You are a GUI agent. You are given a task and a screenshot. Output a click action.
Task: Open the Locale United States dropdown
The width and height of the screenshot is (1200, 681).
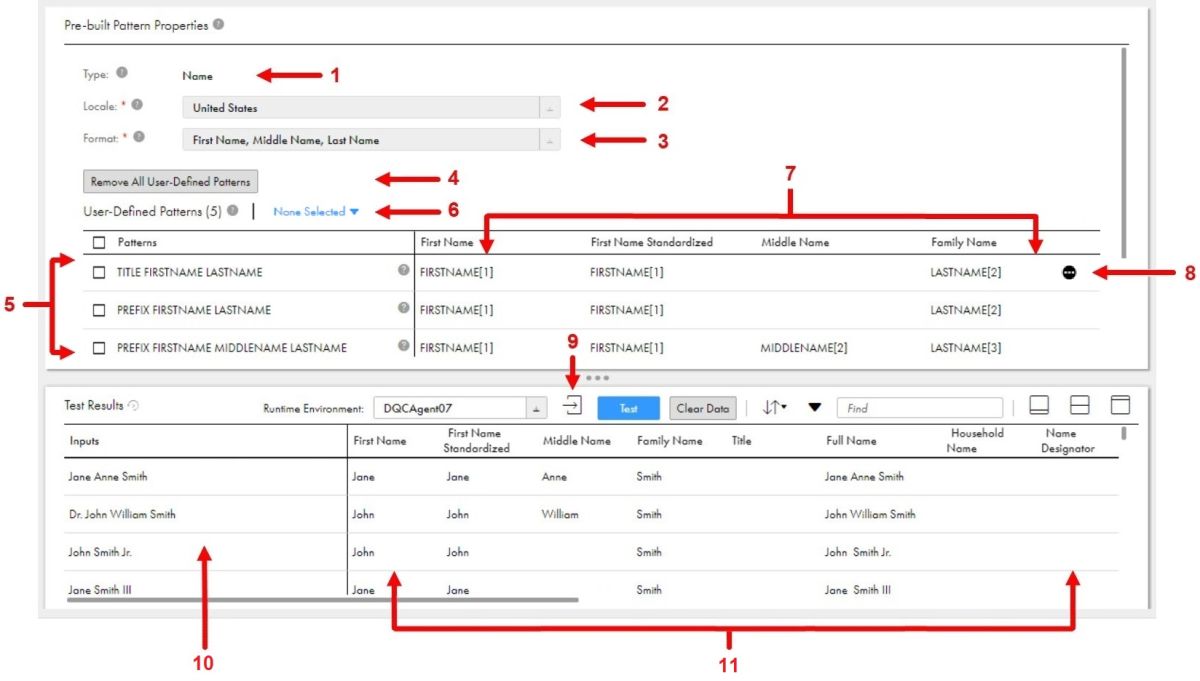point(371,108)
